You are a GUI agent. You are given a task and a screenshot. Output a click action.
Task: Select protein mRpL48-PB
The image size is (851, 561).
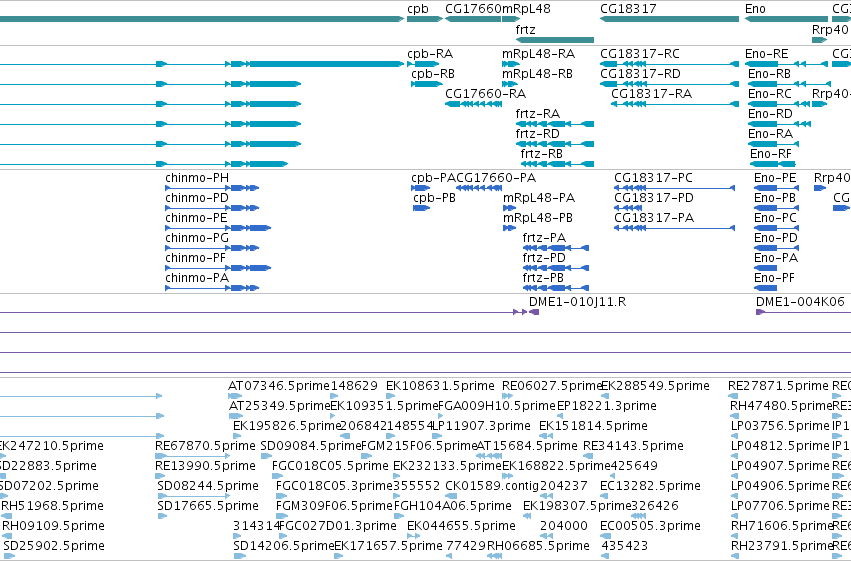point(509,228)
